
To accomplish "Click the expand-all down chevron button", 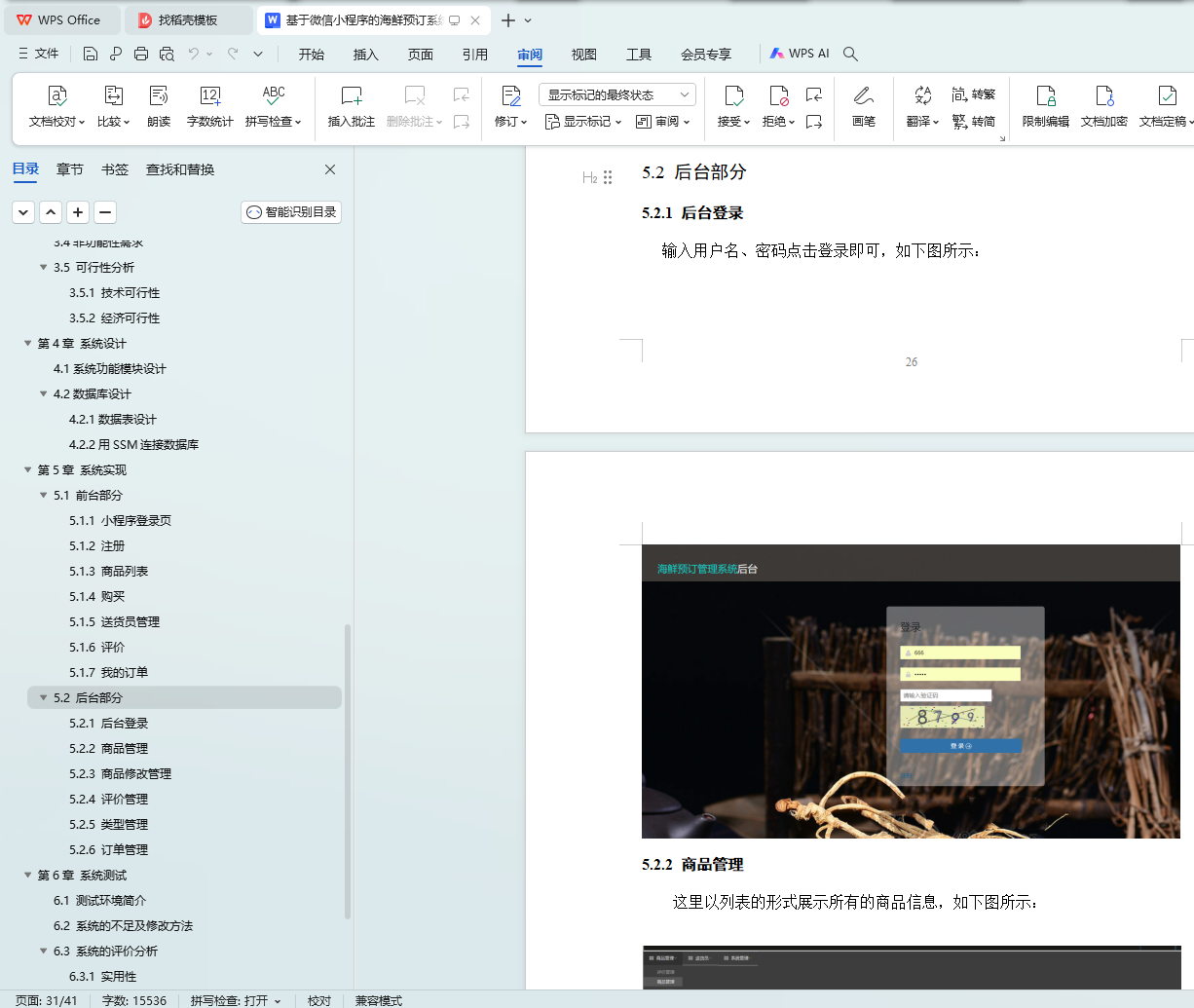I will pyautogui.click(x=23, y=211).
